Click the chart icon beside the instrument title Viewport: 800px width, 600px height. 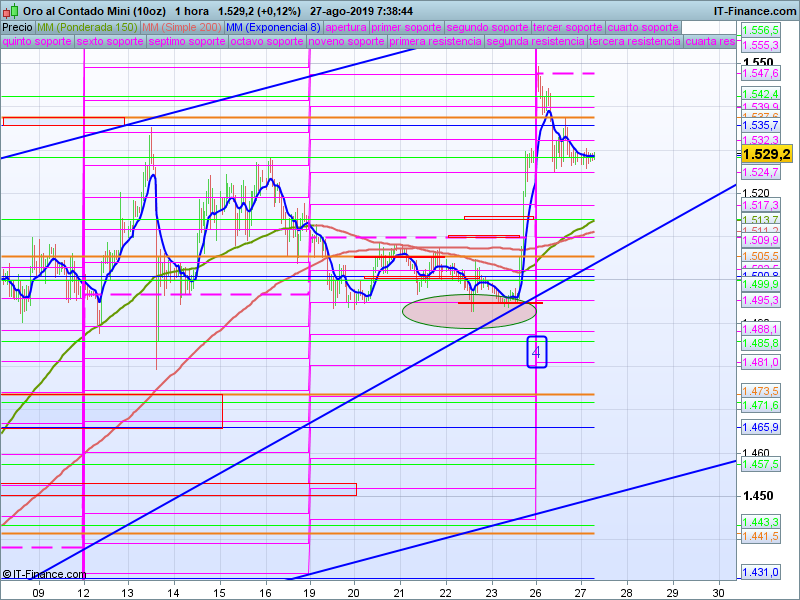click(x=10, y=10)
